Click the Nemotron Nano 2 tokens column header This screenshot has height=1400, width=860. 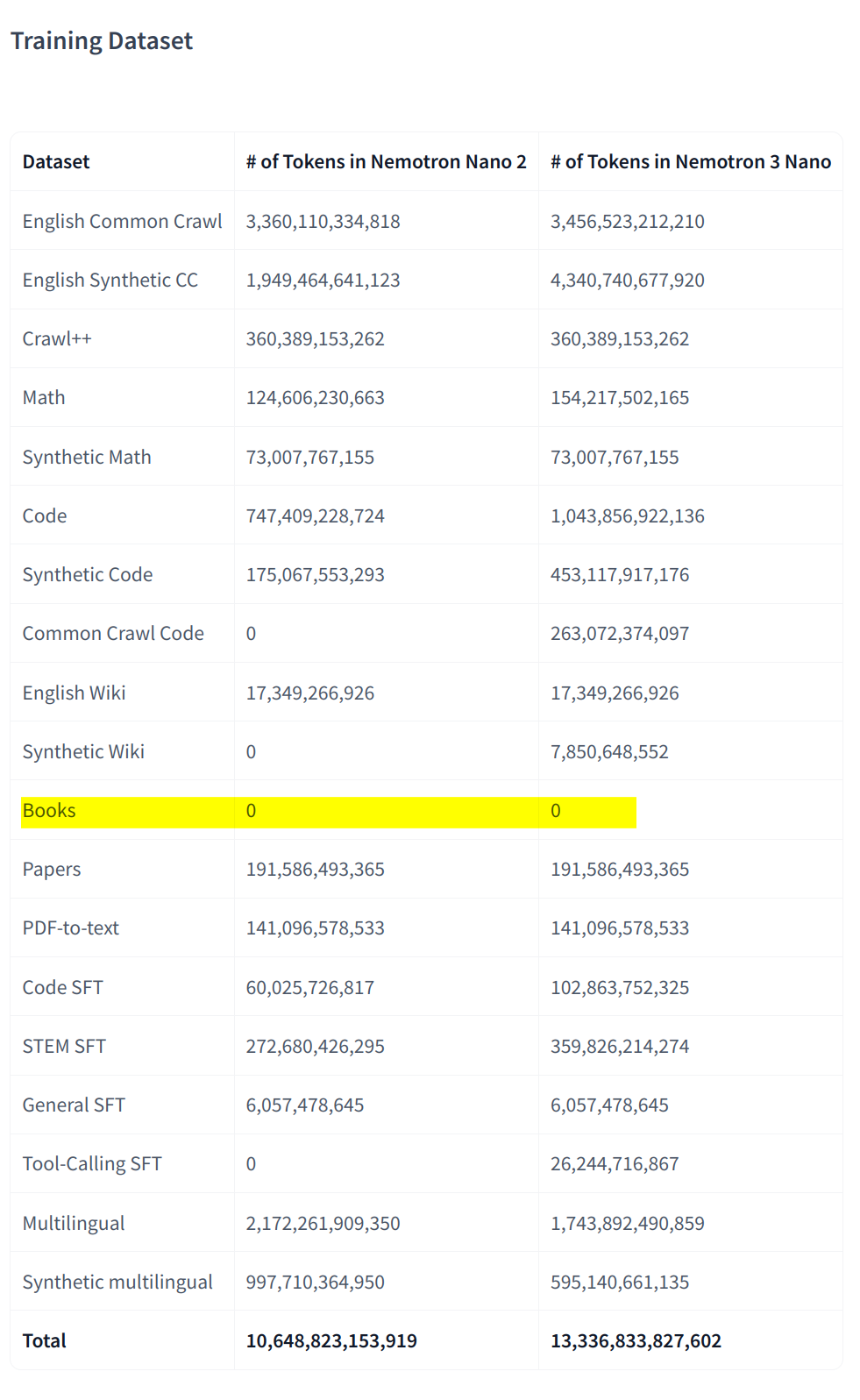386,162
